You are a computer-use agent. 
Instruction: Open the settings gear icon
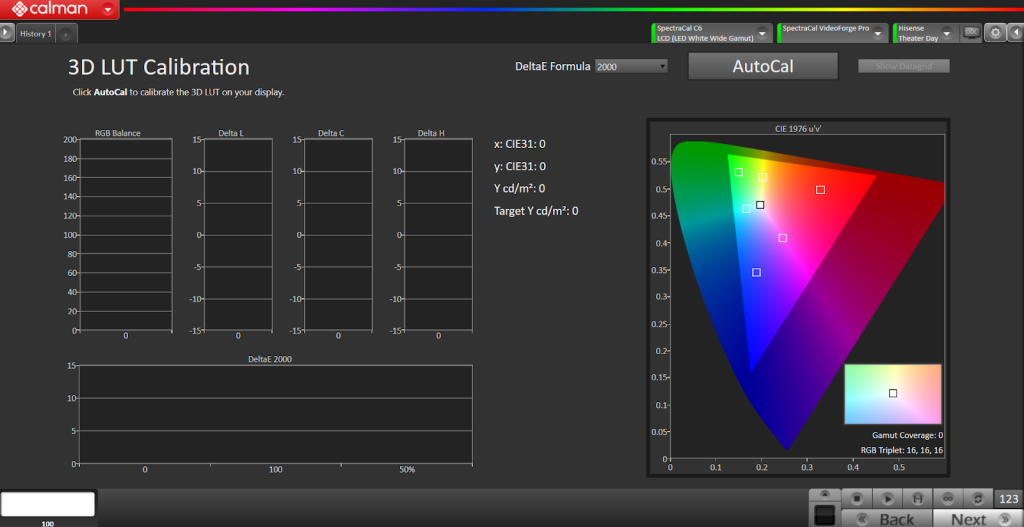pyautogui.click(x=994, y=33)
